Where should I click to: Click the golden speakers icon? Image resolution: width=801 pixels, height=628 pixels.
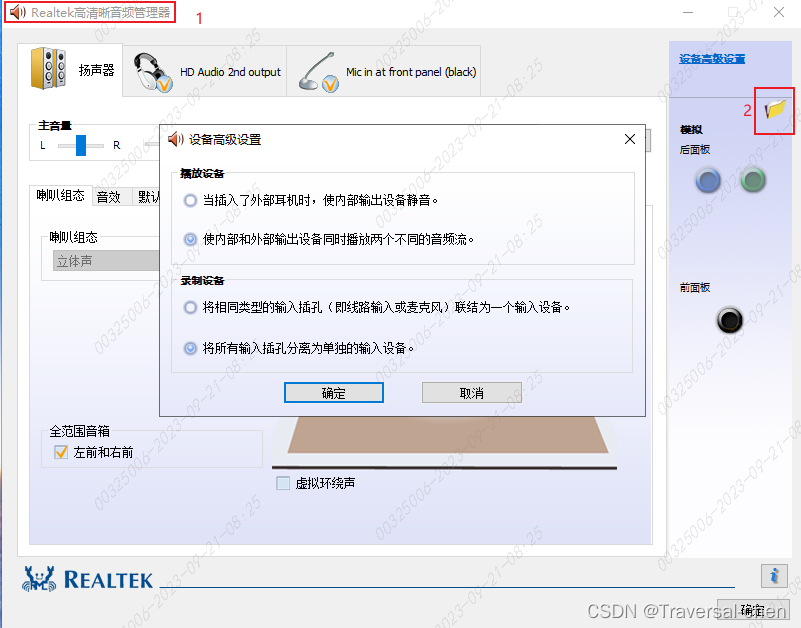(x=49, y=68)
